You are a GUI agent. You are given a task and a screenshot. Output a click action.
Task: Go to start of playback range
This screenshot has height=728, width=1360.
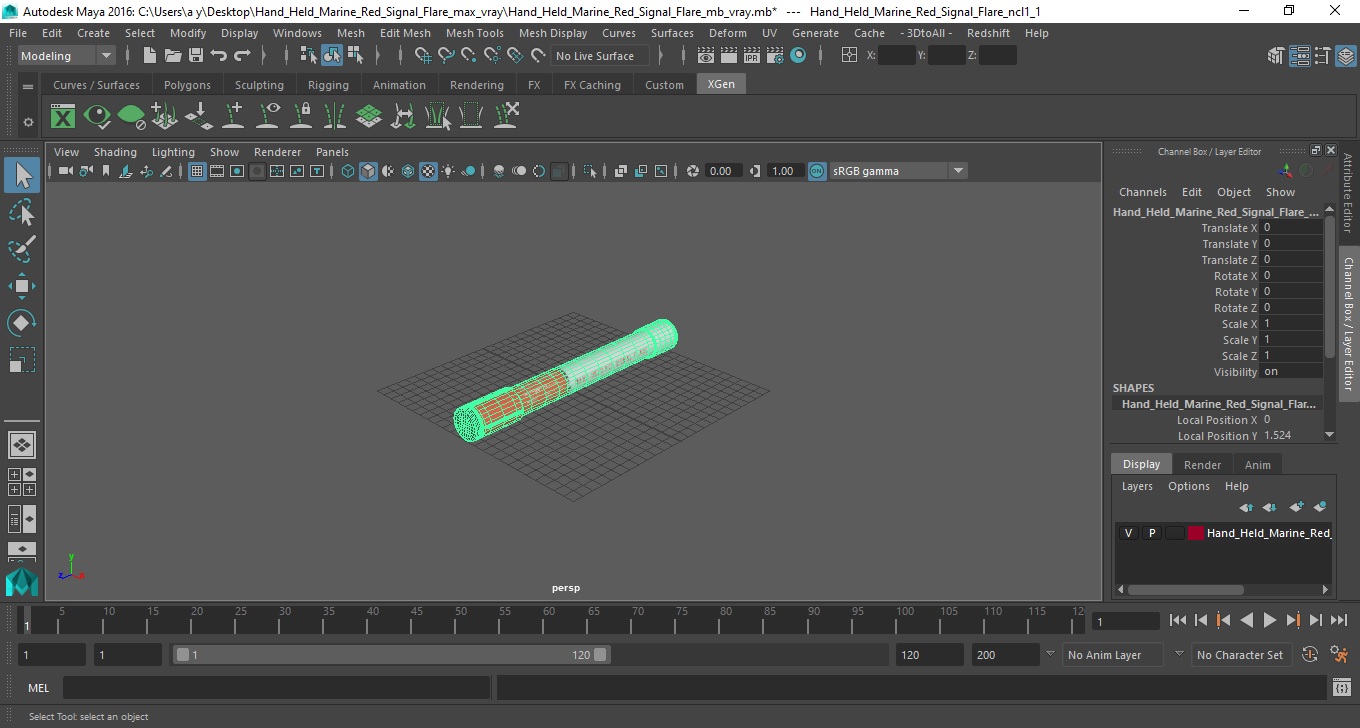pos(1178,621)
